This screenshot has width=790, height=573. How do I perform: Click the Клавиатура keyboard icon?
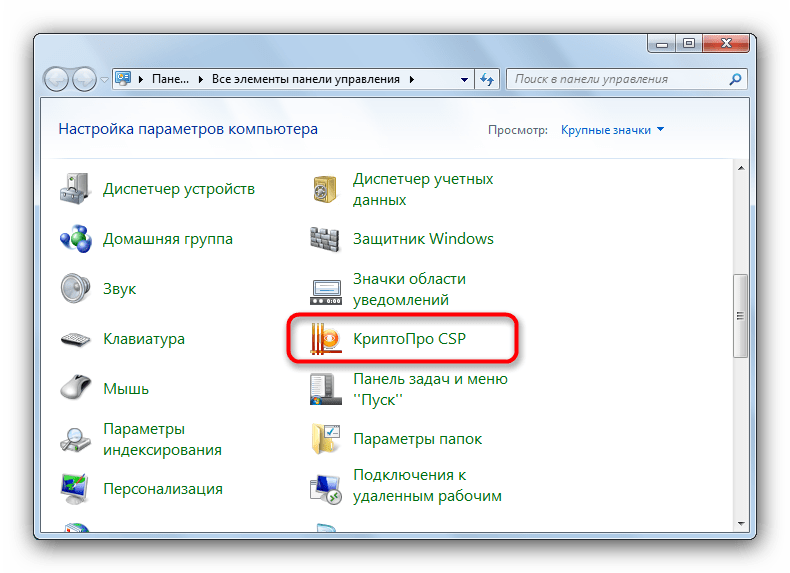75,339
